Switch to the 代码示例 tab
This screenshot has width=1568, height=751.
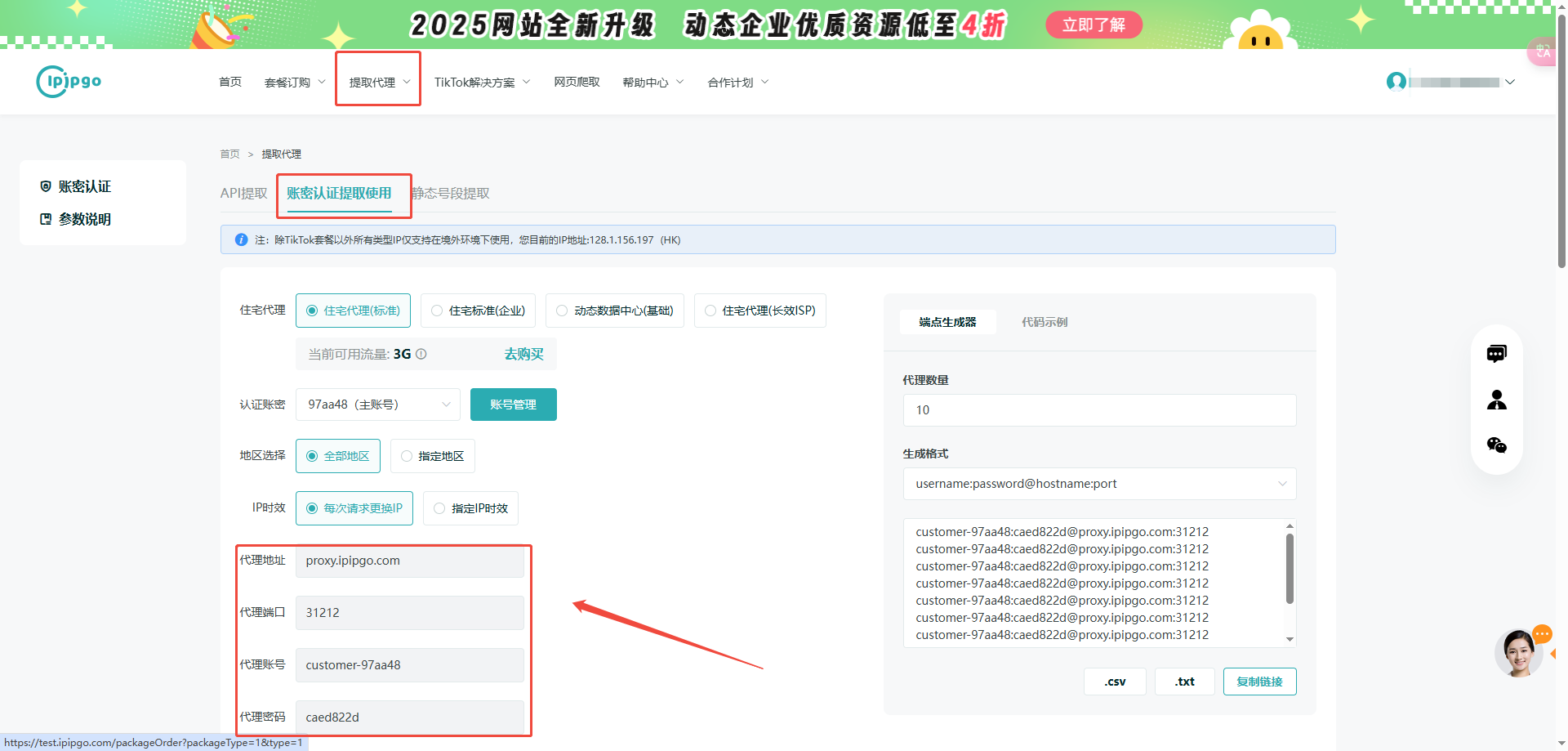(1045, 322)
